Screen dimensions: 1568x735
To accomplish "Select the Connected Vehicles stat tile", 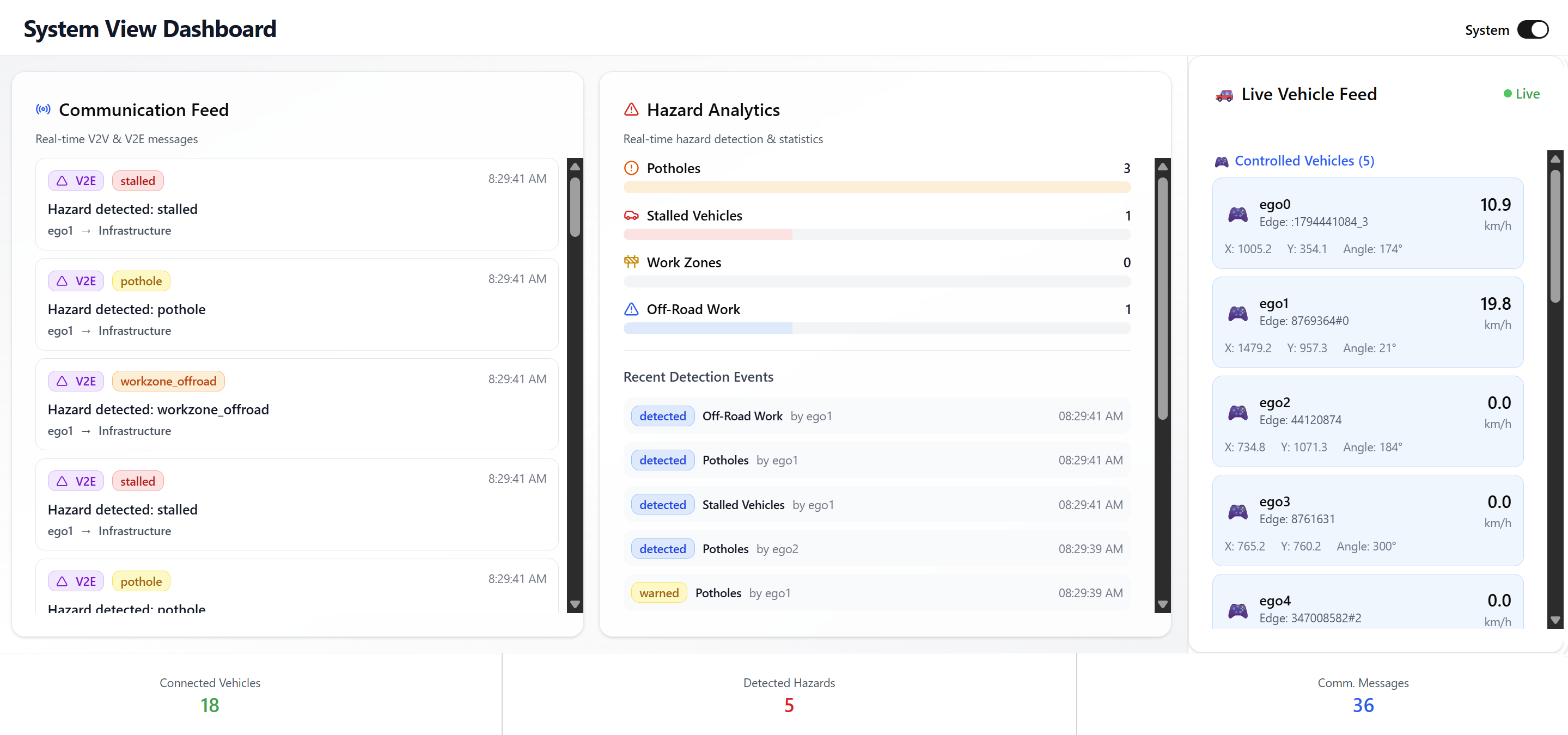I will pyautogui.click(x=209, y=694).
